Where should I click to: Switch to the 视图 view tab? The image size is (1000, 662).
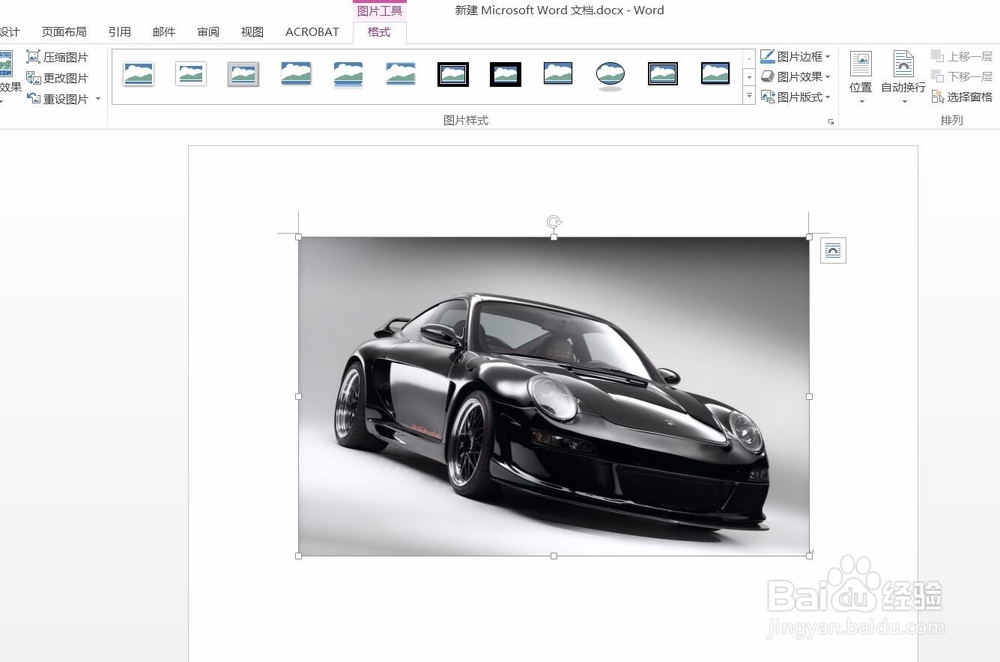click(x=252, y=32)
